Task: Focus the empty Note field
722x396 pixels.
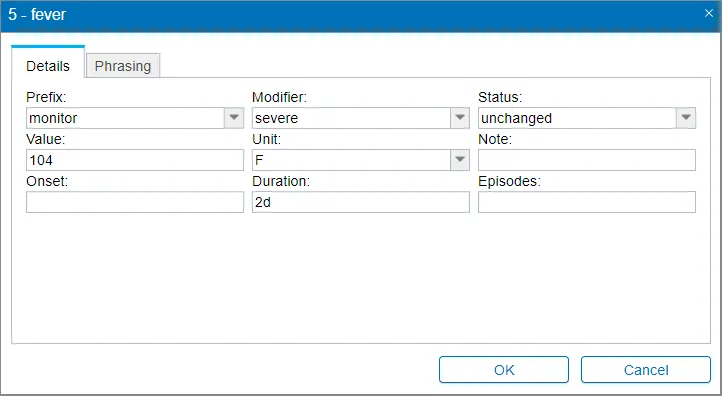Action: click(x=587, y=160)
